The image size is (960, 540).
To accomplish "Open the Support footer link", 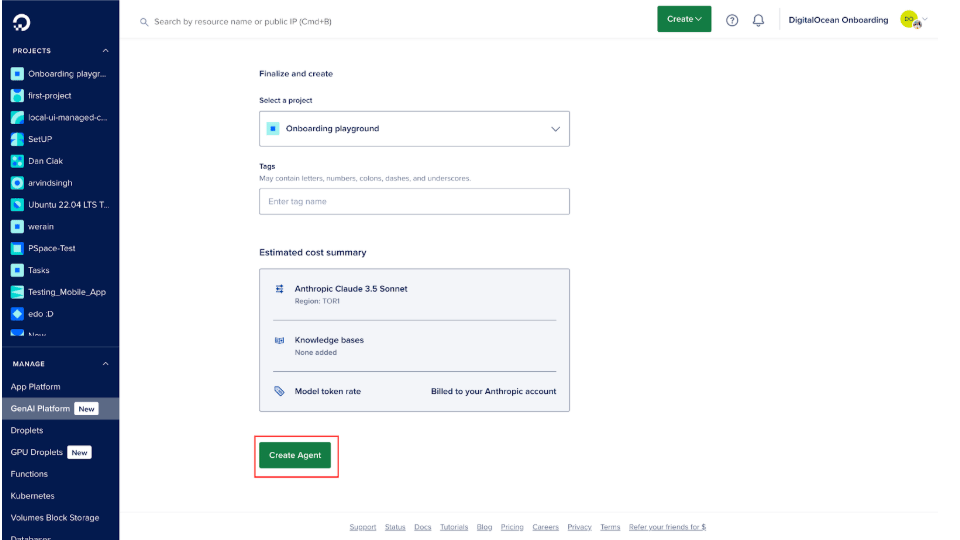I will coord(362,527).
